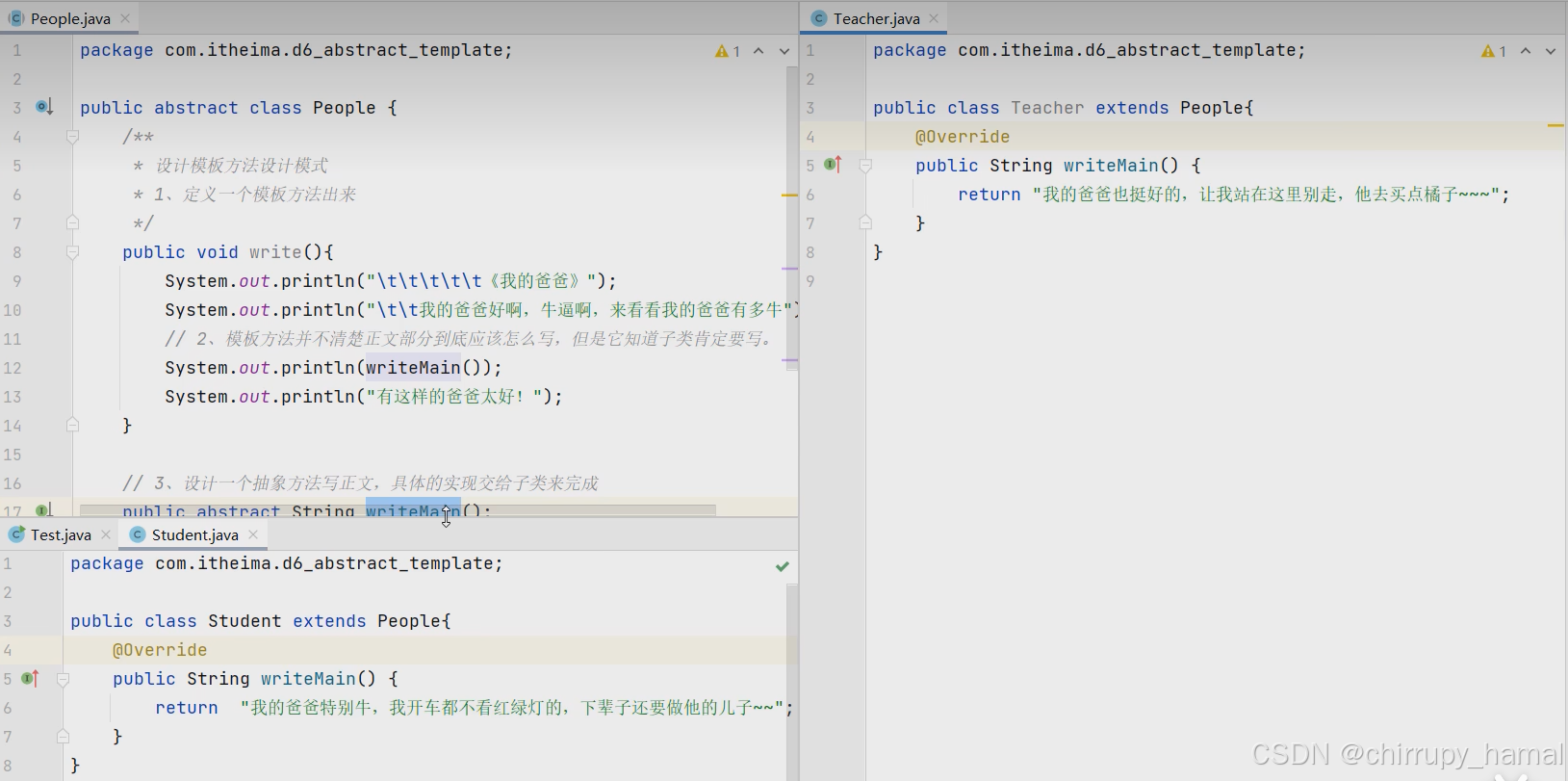Go to previous highlighted problem in Teacher.java

(x=1526, y=51)
